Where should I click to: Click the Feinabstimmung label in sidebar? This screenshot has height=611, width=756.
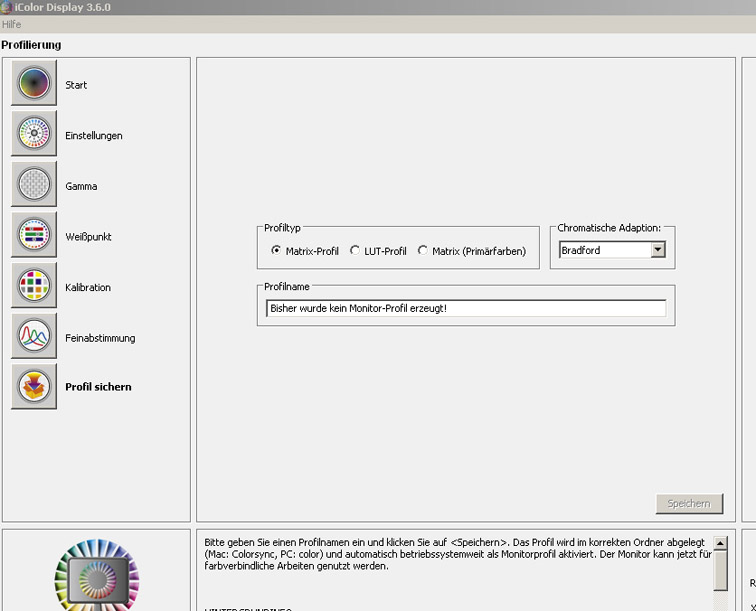click(100, 338)
